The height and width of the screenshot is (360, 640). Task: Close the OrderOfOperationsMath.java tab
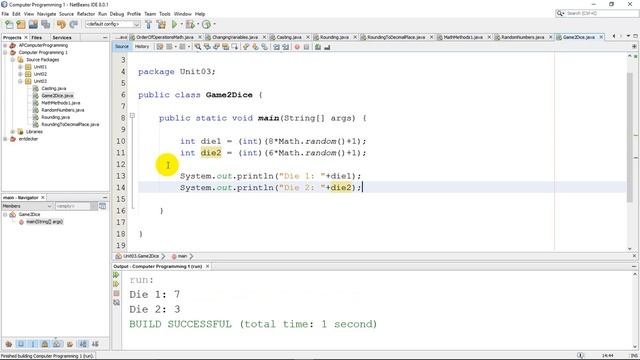200,37
